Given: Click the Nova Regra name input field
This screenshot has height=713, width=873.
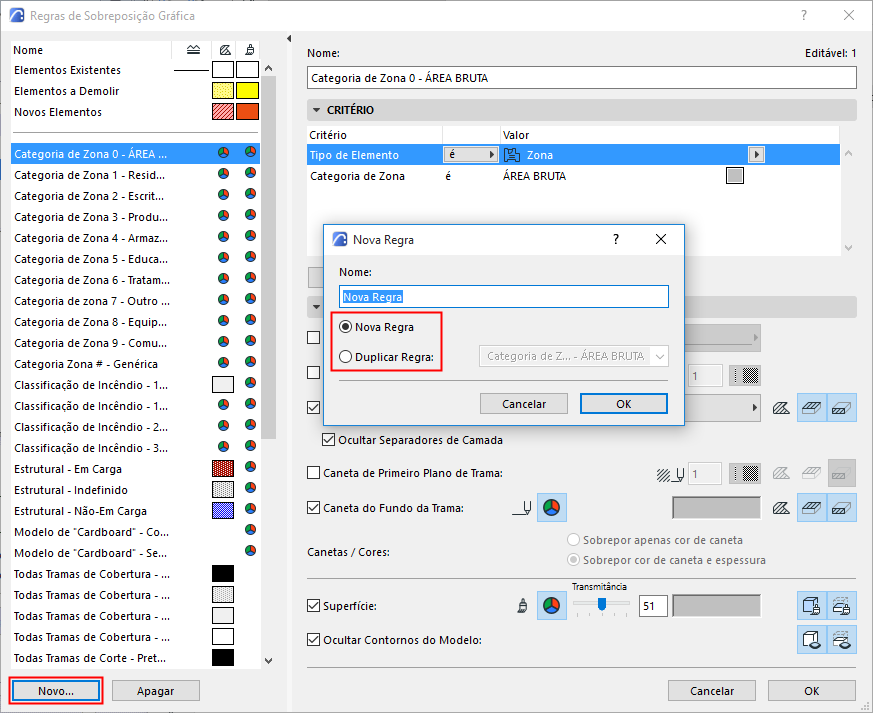Looking at the screenshot, I should coord(504,297).
